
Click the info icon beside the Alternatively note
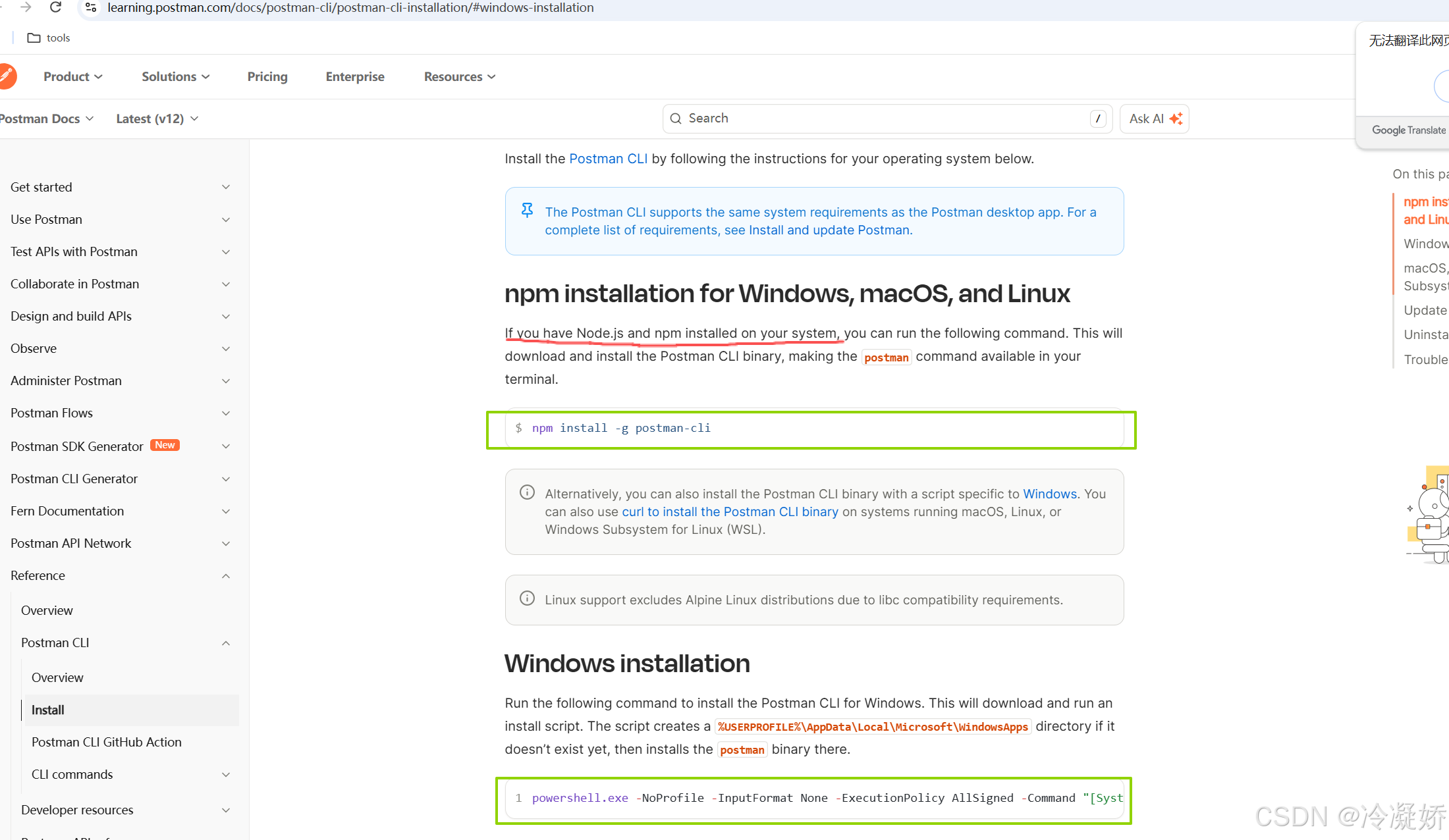527,492
